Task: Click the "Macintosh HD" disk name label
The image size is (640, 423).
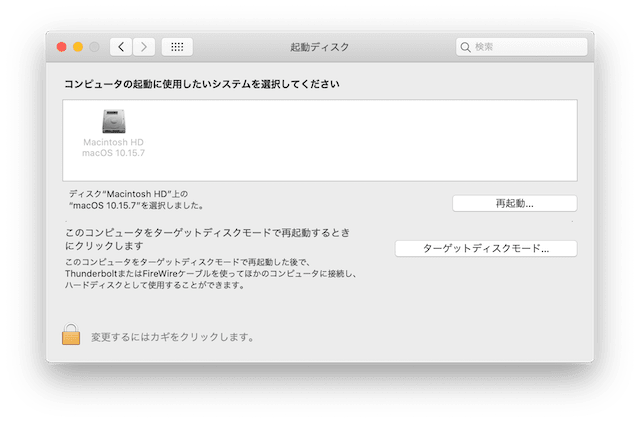Action: [113, 142]
